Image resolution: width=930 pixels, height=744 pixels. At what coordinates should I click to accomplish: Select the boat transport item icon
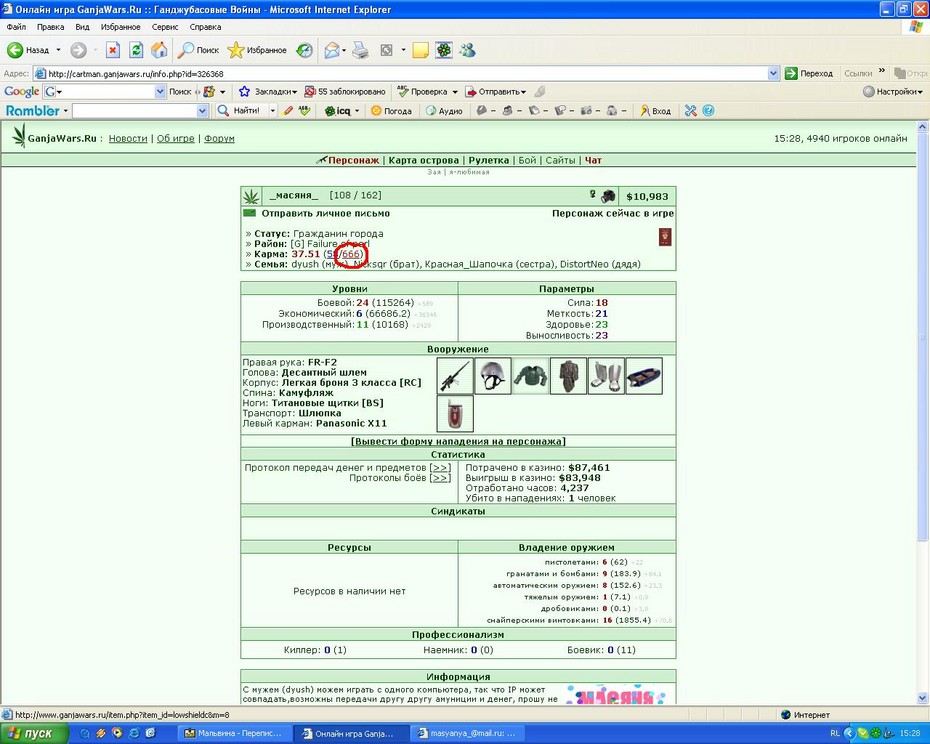[x=644, y=376]
